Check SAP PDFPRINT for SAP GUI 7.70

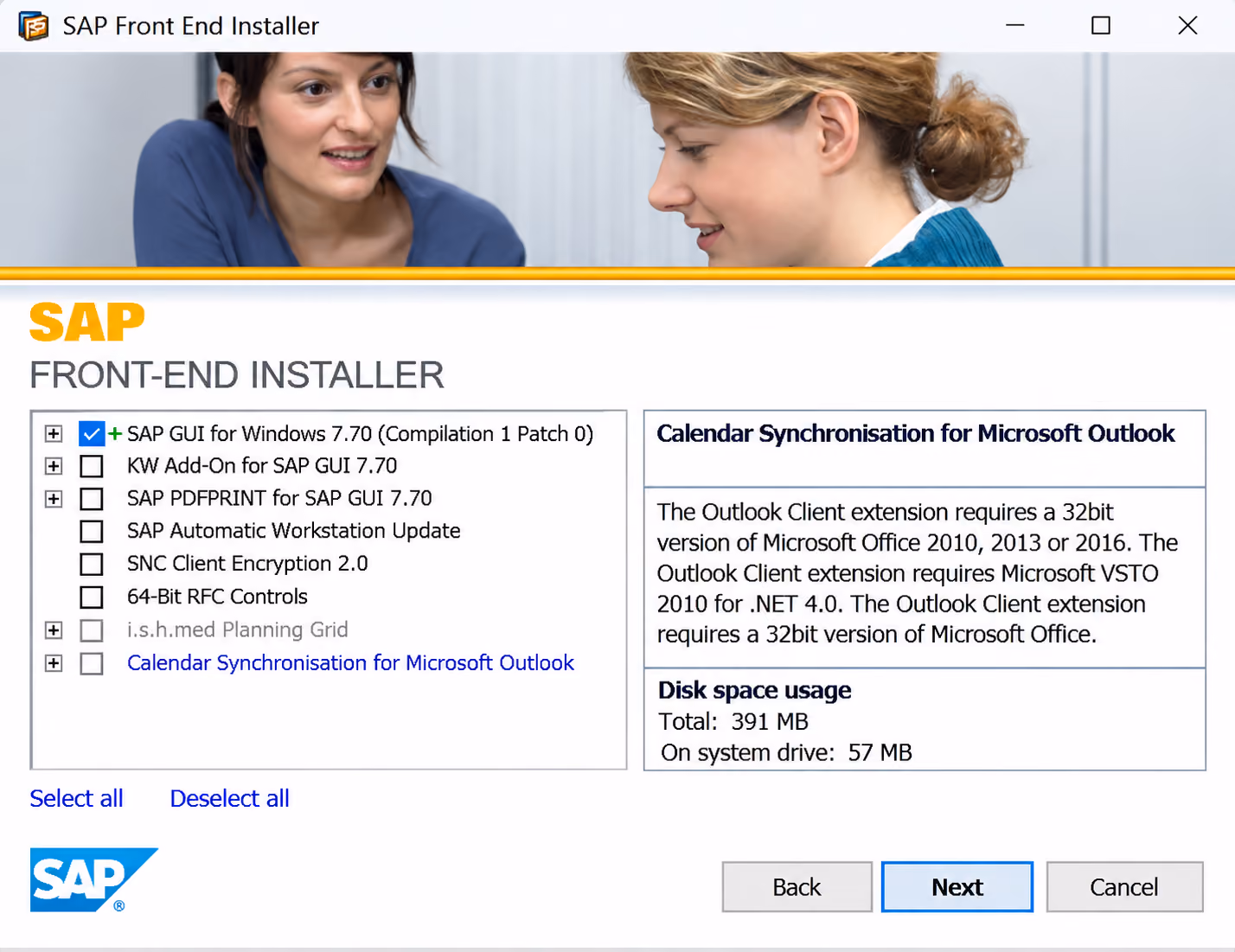[92, 499]
